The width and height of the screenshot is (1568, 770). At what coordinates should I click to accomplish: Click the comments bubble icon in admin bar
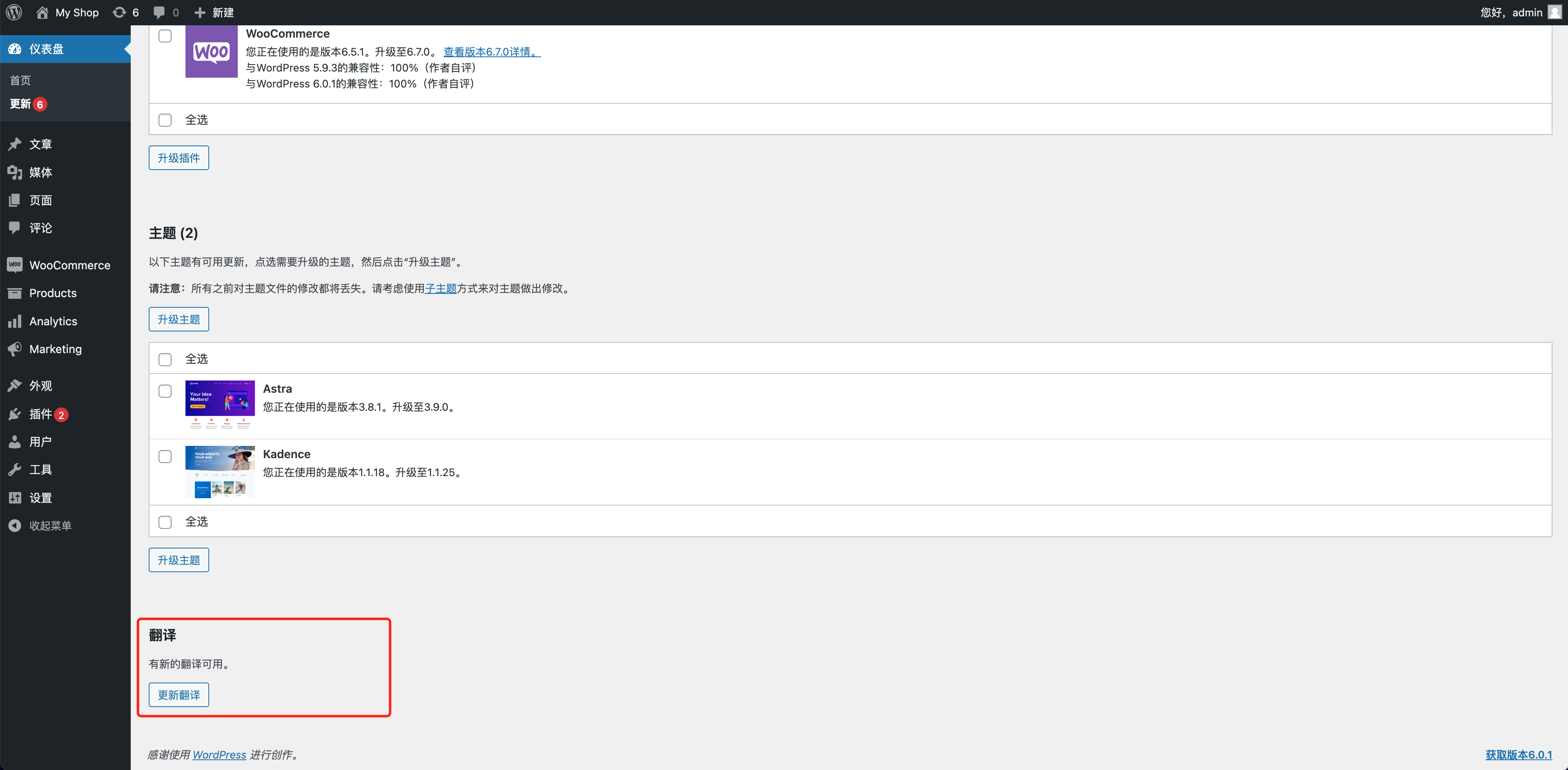[159, 12]
